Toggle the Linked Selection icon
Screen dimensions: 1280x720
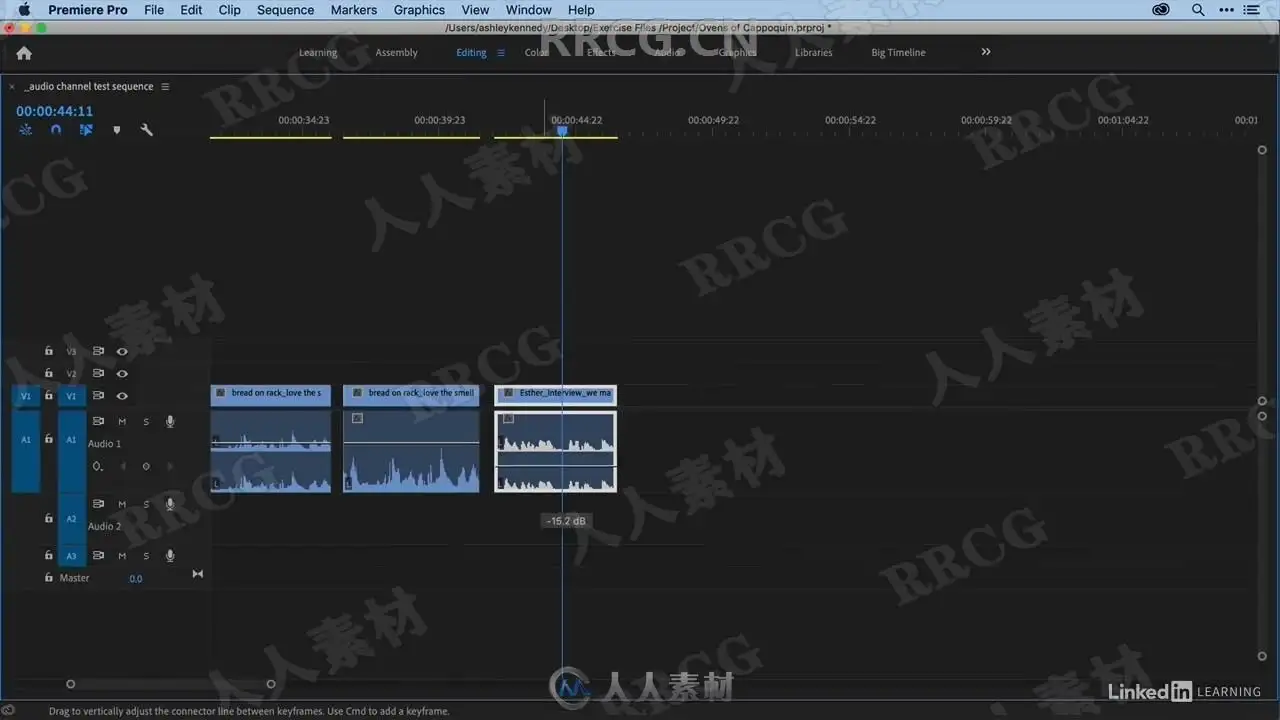(86, 130)
